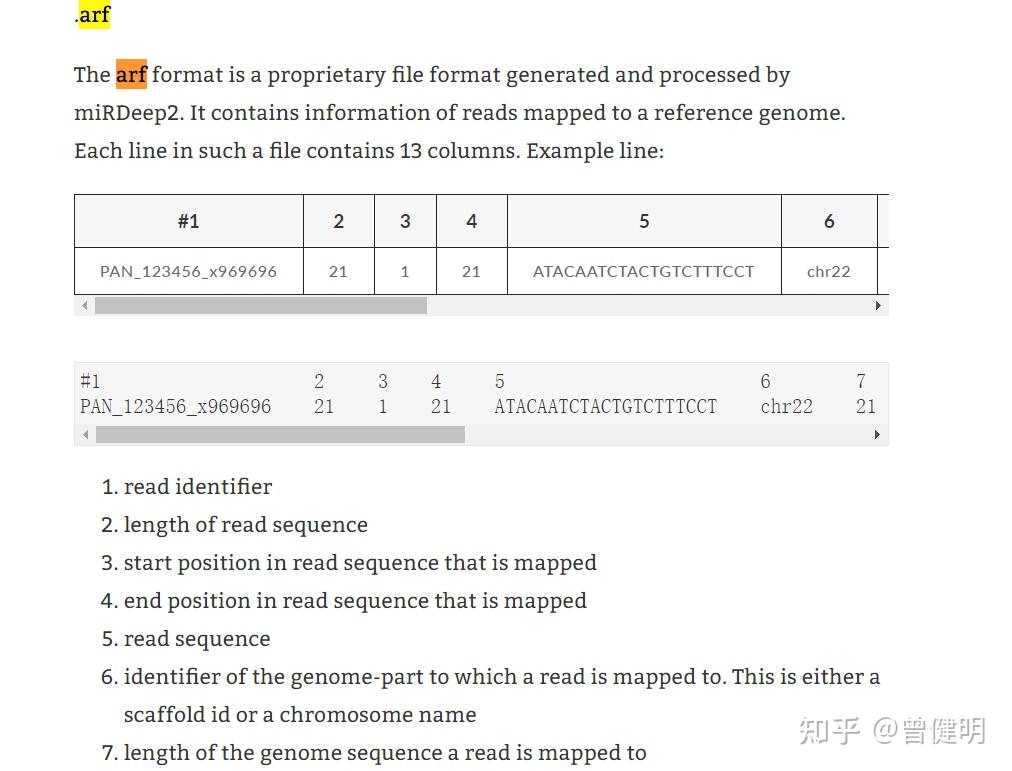Click right arrow of table's horizontal scrollbar
1012x771 pixels.
click(x=878, y=306)
